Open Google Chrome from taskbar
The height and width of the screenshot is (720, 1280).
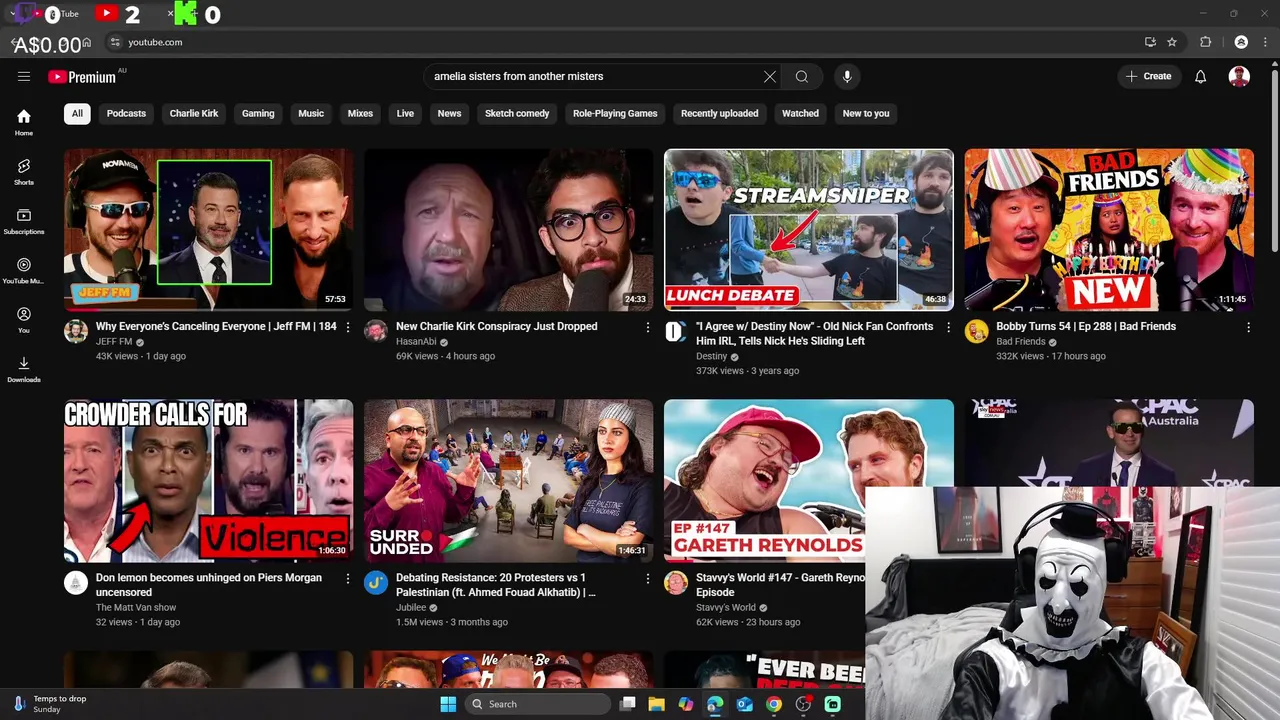774,704
